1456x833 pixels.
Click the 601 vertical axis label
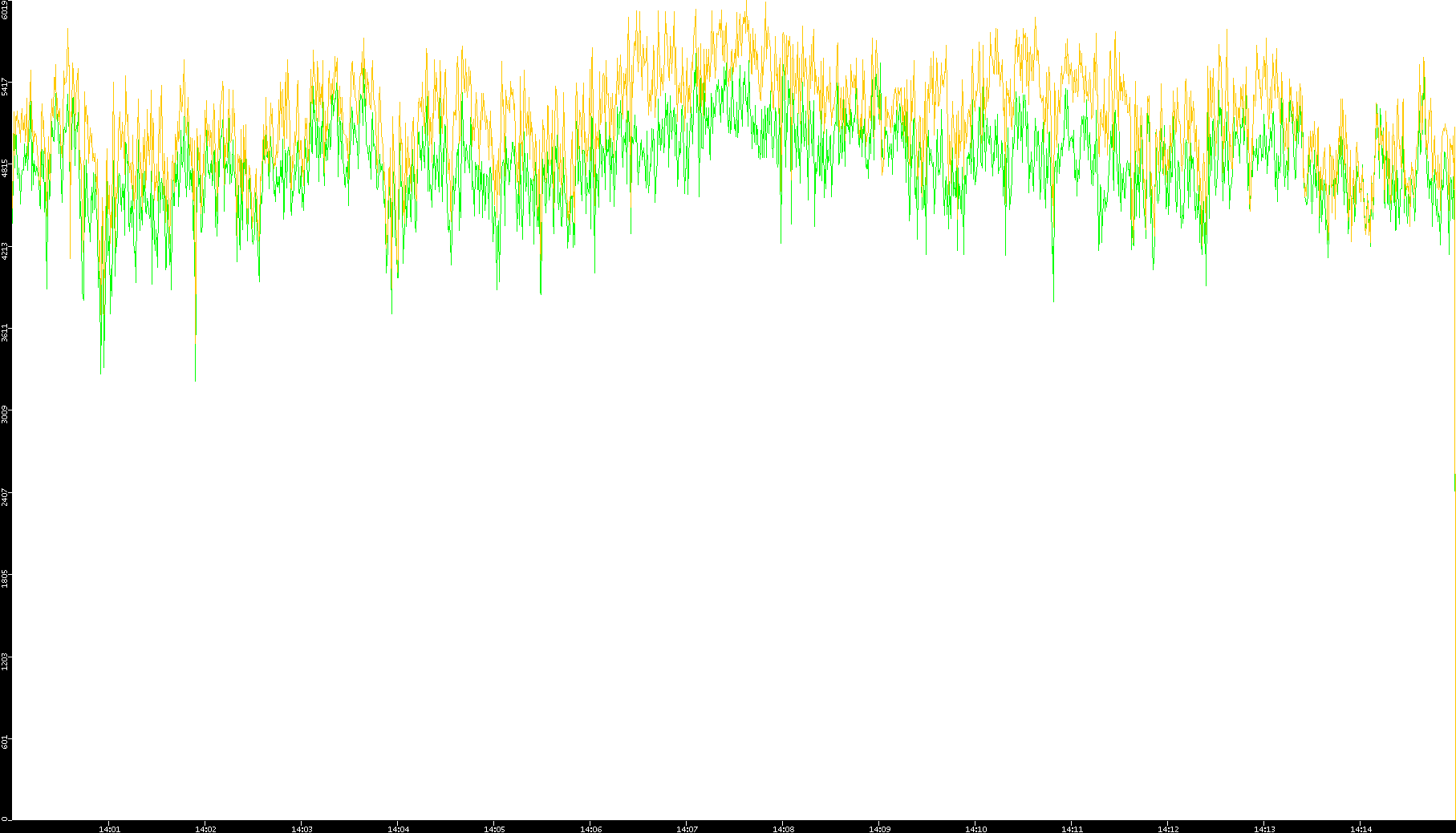pos(5,742)
